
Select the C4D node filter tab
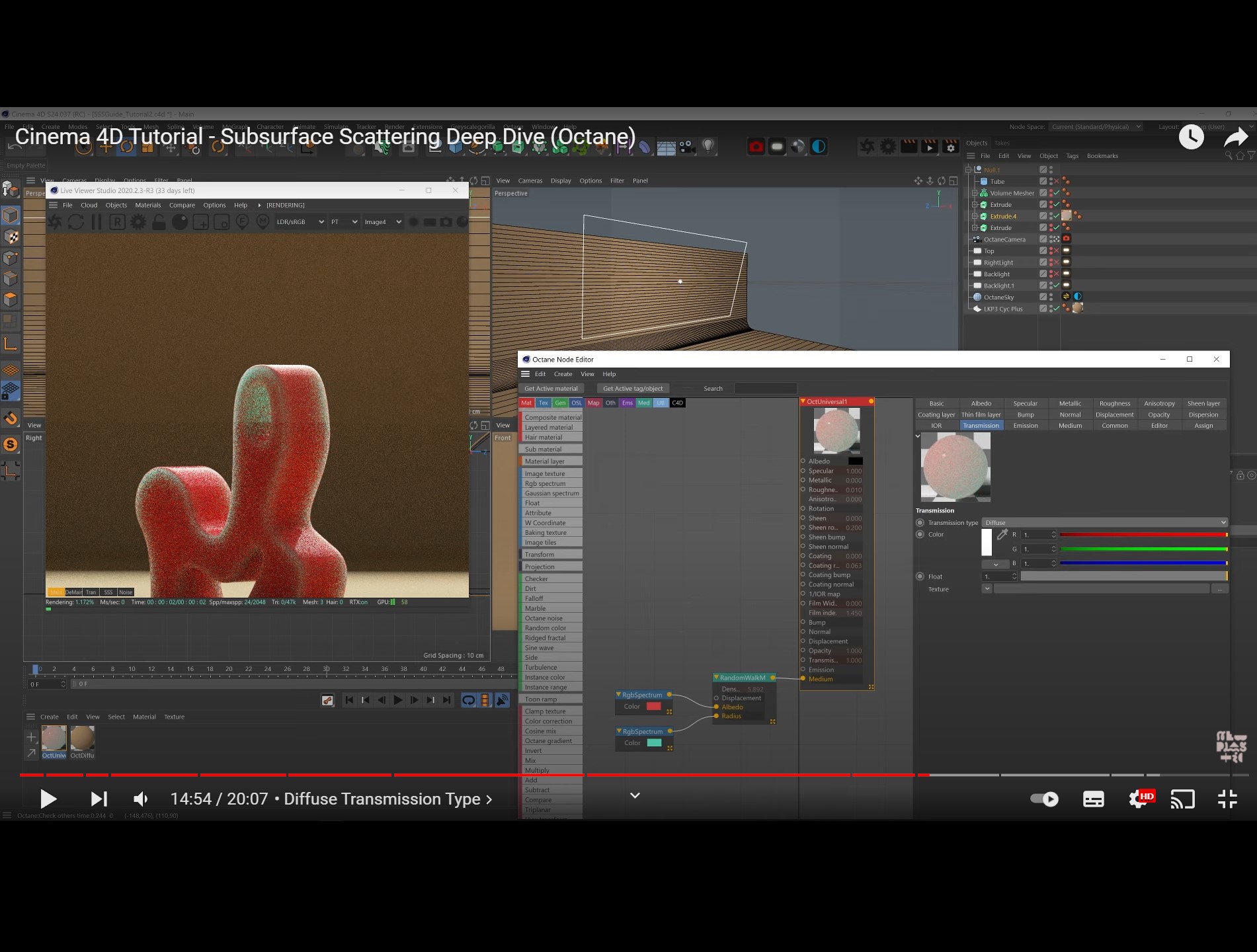click(x=678, y=403)
